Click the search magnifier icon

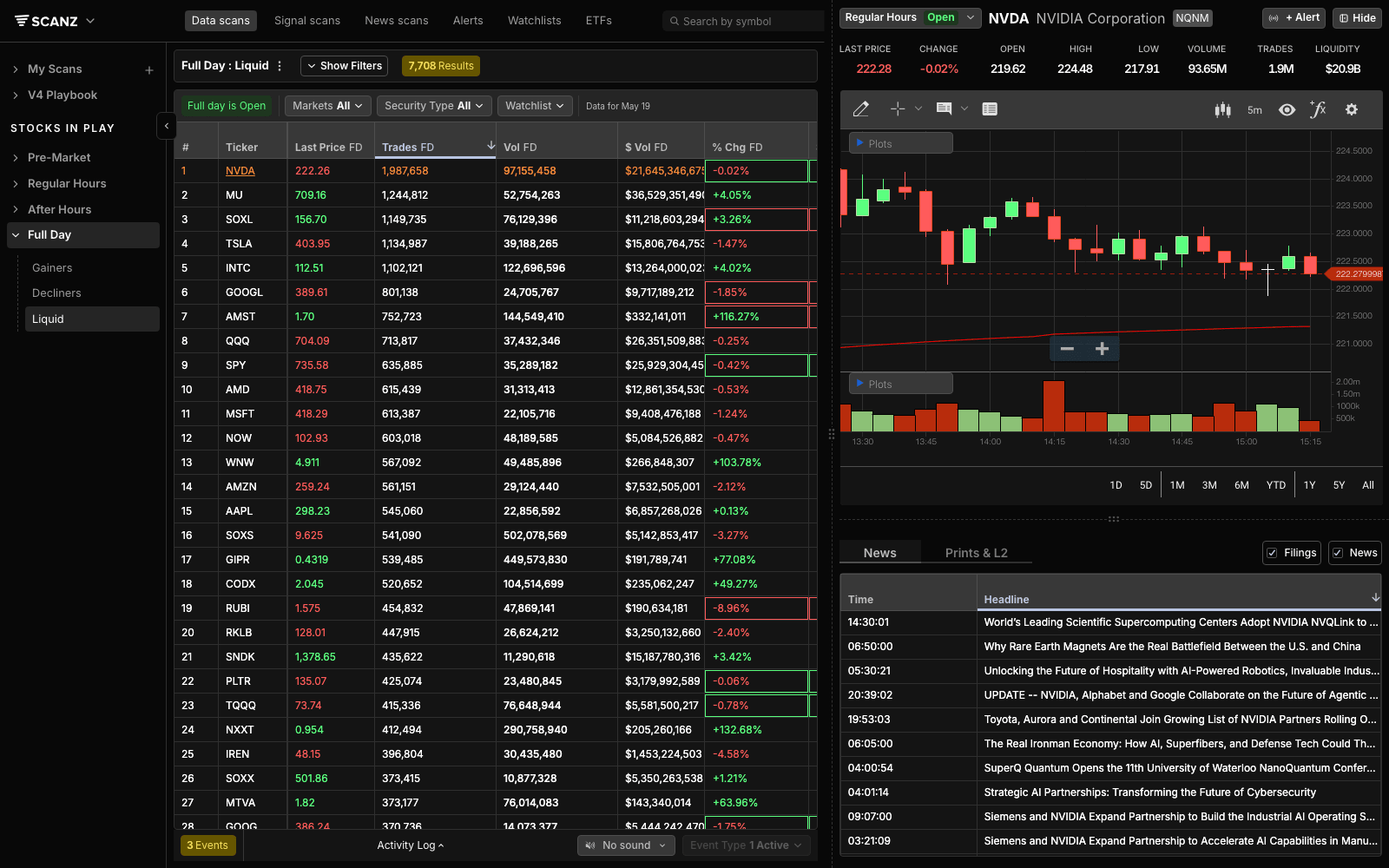674,22
